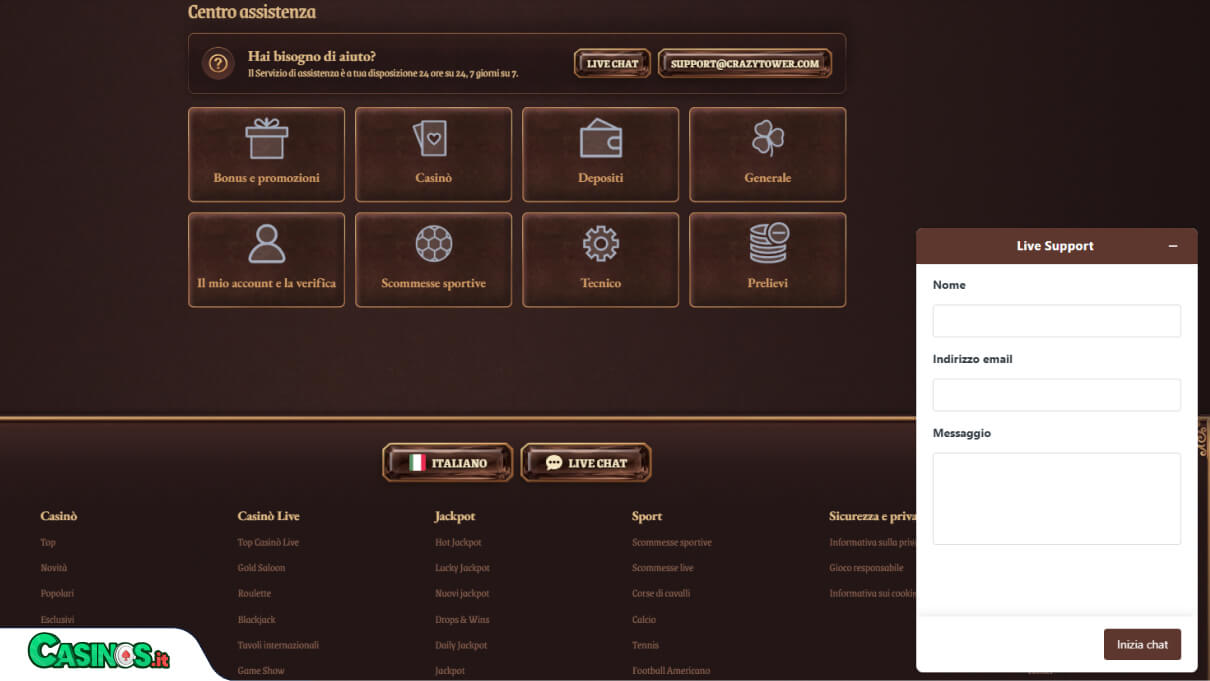Open the Casinò playing cards category
This screenshot has width=1210, height=681.
(433, 155)
